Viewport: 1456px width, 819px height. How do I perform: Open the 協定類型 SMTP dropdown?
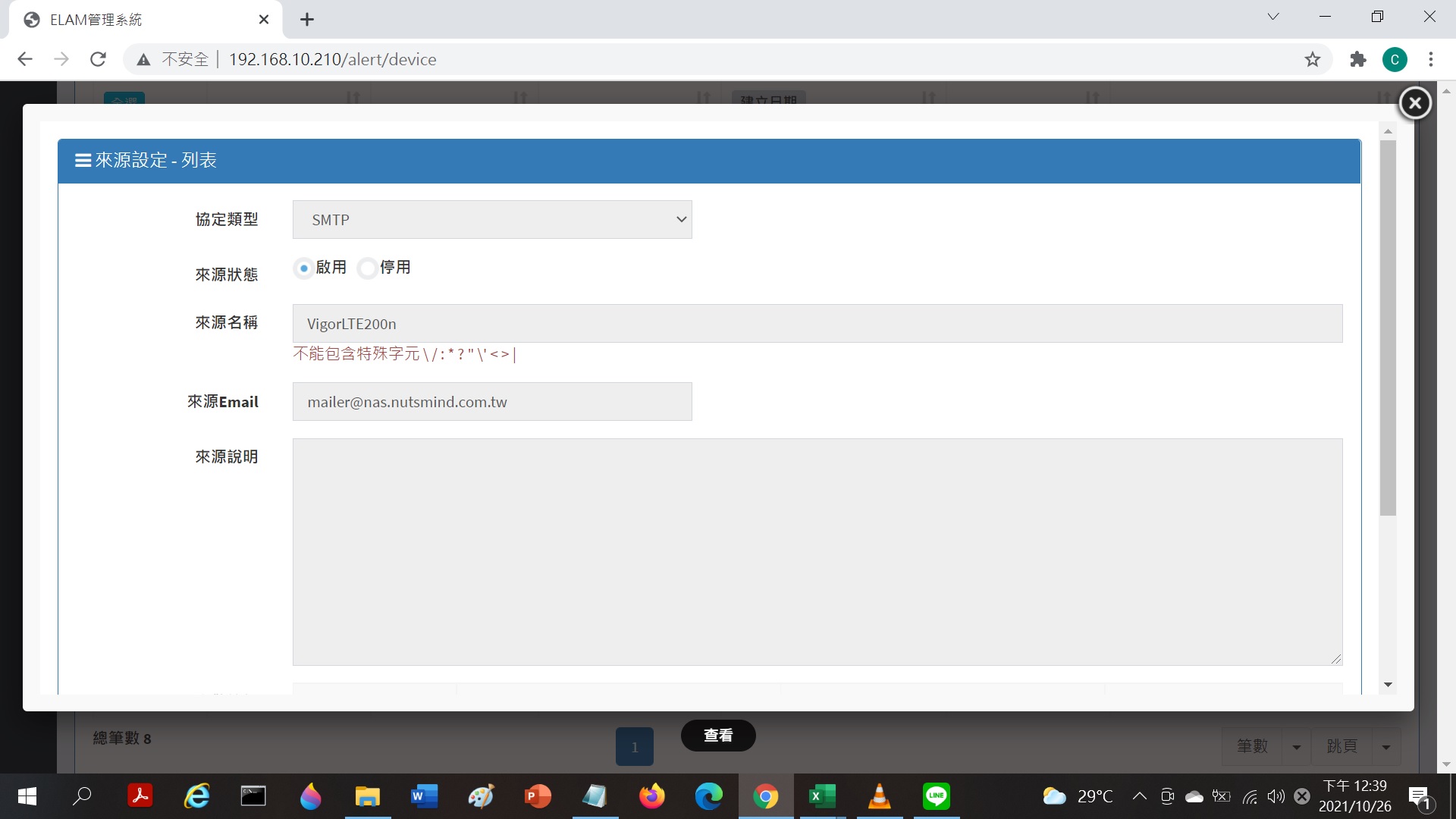click(492, 220)
